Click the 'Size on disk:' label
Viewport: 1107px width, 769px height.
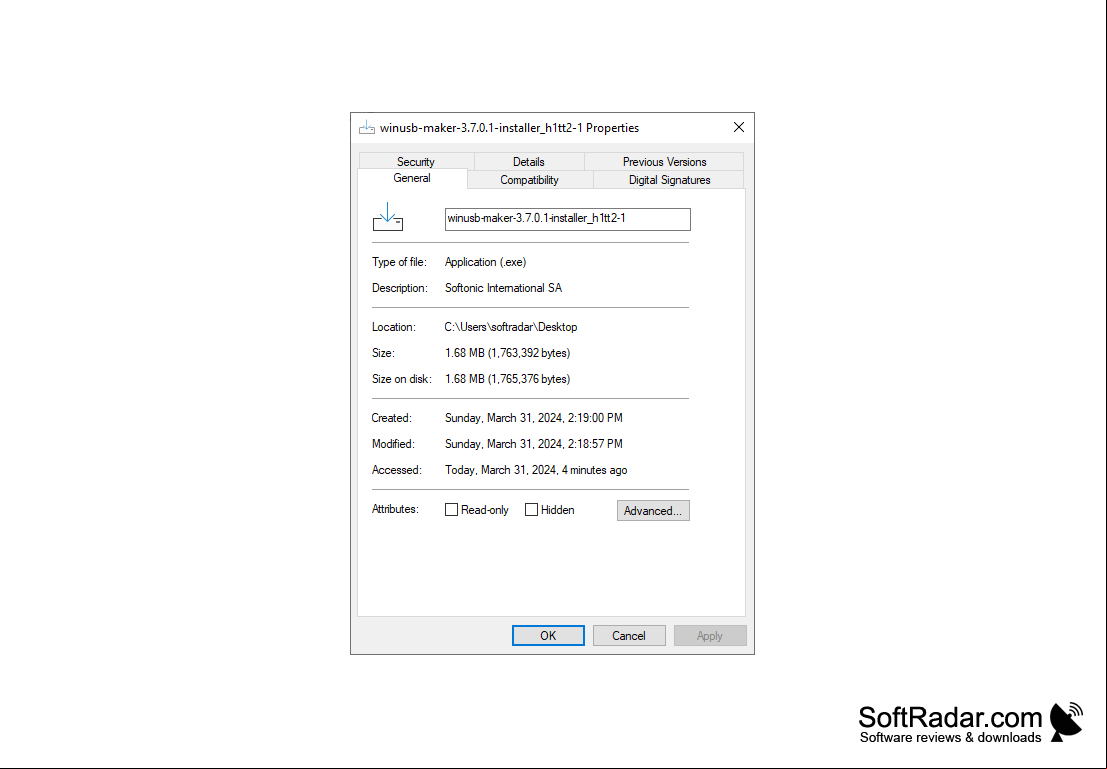tap(402, 379)
